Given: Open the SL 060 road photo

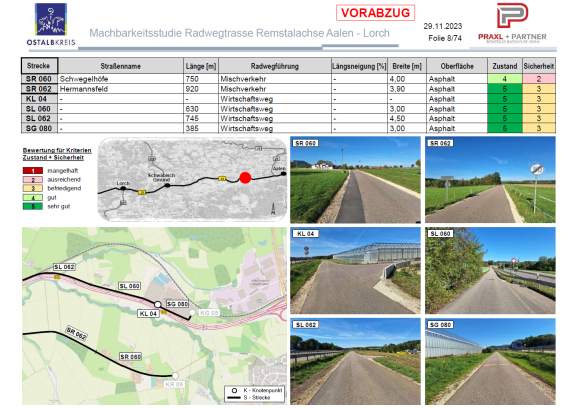Looking at the screenshot, I should pos(490,271).
